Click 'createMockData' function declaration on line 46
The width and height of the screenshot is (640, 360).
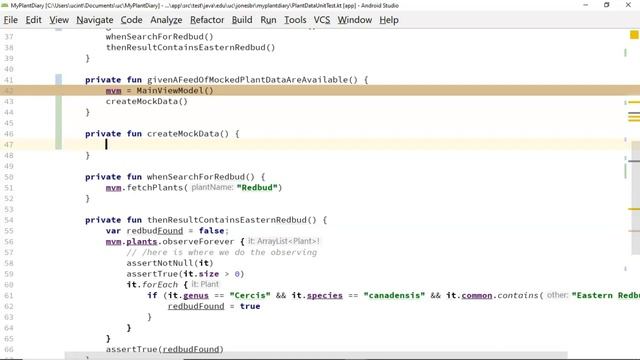point(183,133)
